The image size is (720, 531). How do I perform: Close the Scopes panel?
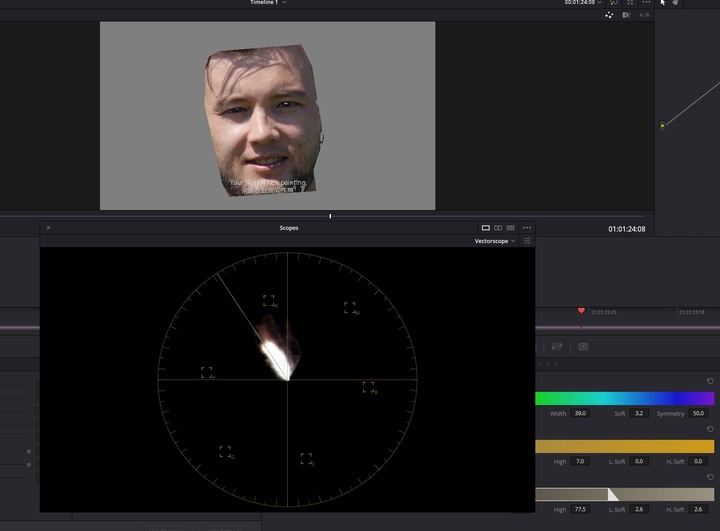(x=48, y=228)
